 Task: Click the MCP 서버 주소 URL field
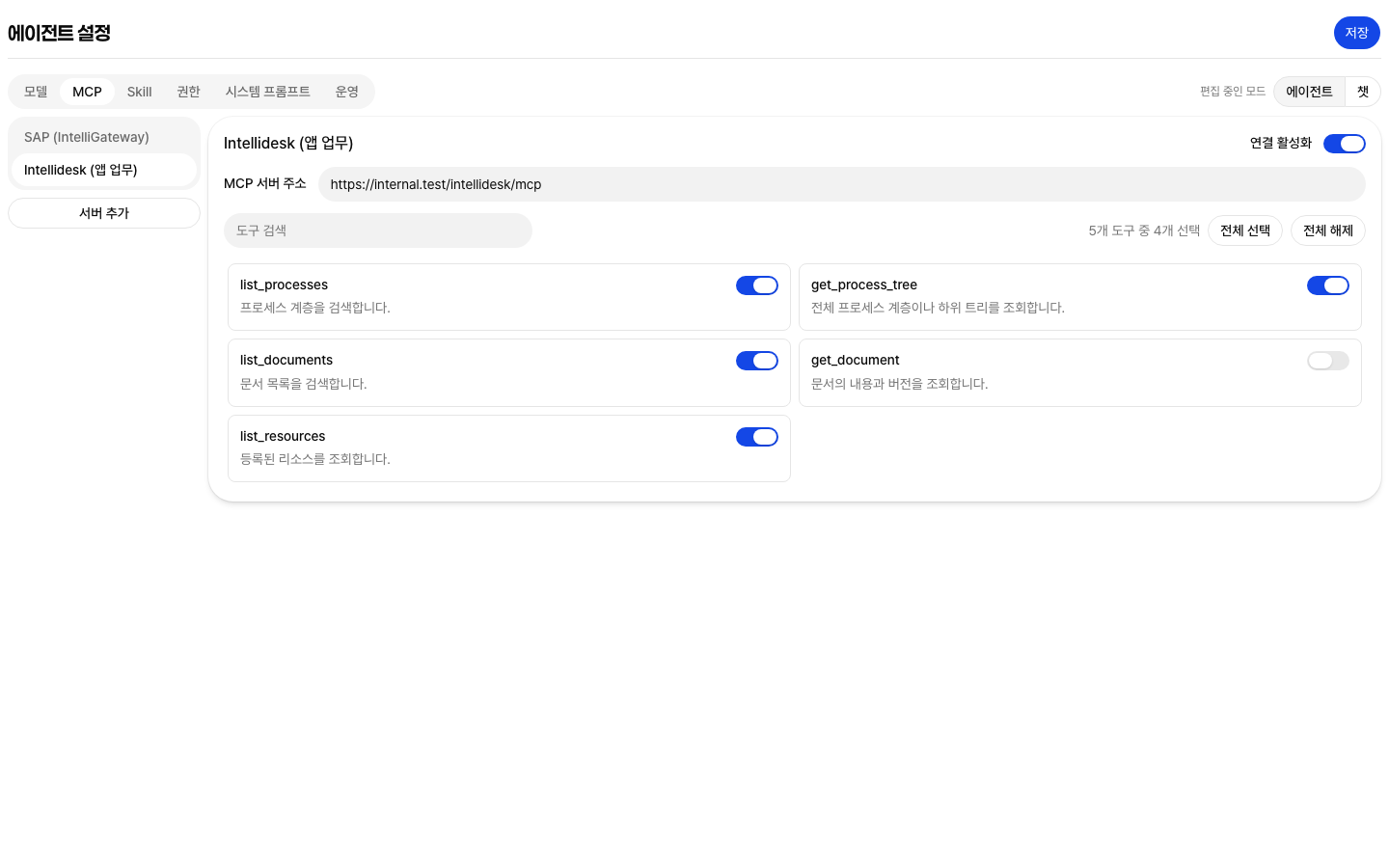coord(842,184)
